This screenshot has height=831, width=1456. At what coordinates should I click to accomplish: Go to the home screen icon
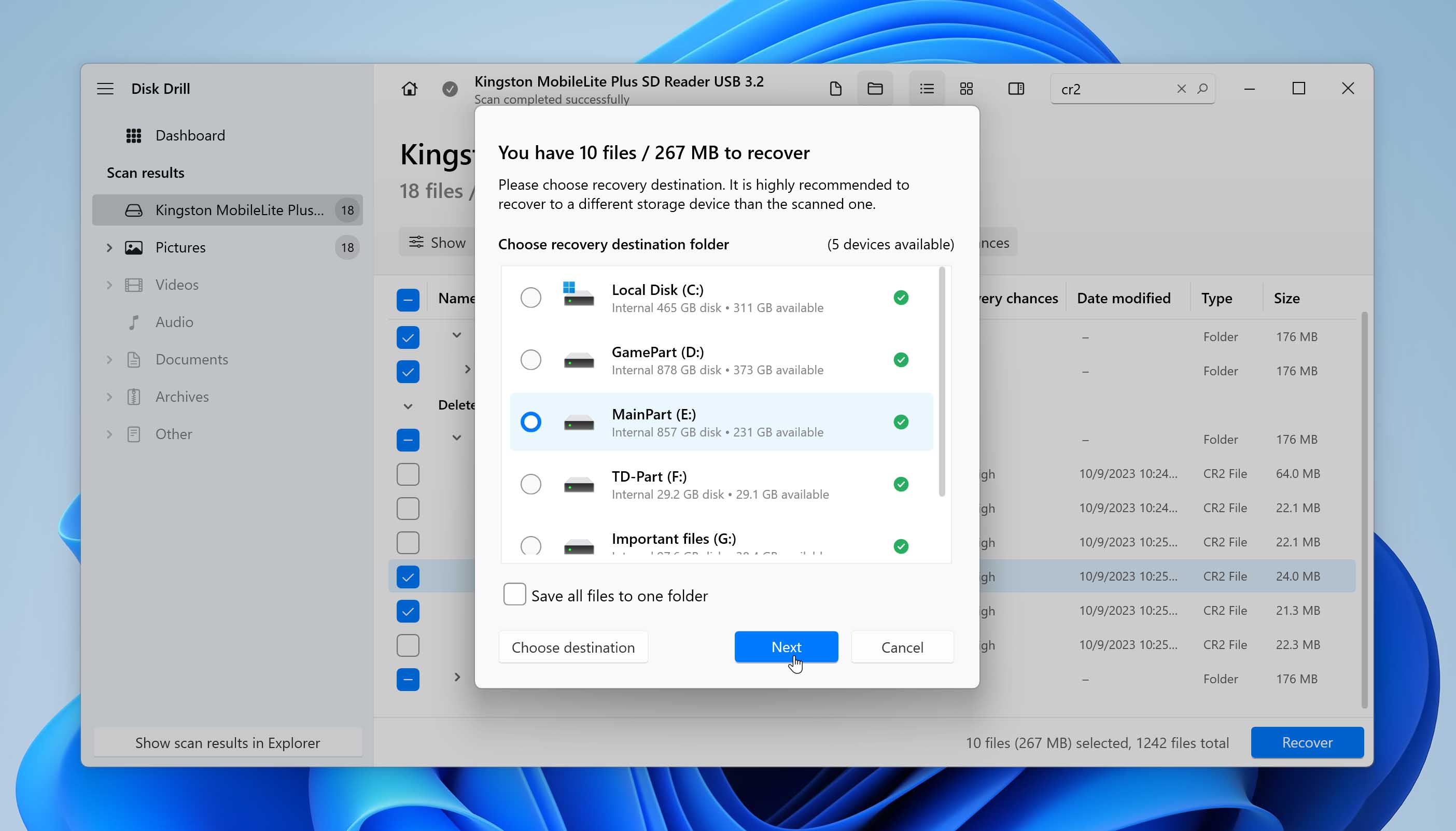[409, 89]
